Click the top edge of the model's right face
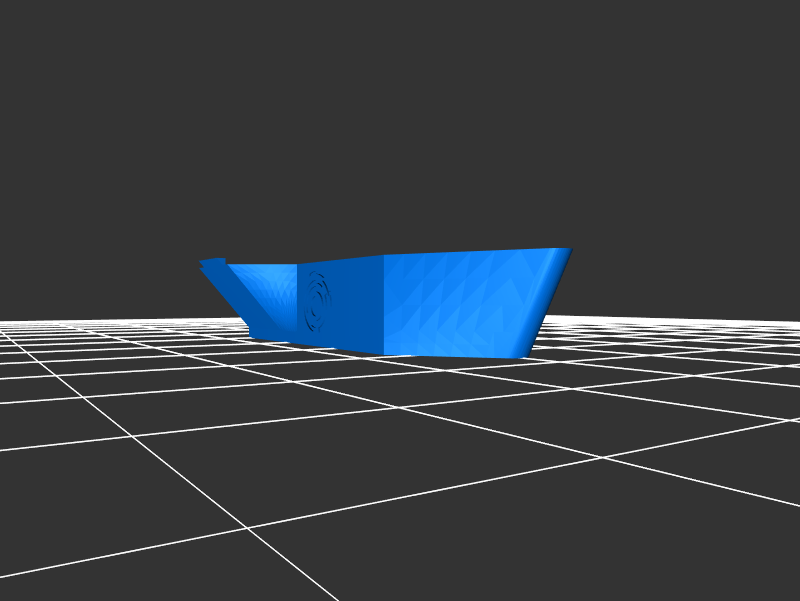 [470, 252]
